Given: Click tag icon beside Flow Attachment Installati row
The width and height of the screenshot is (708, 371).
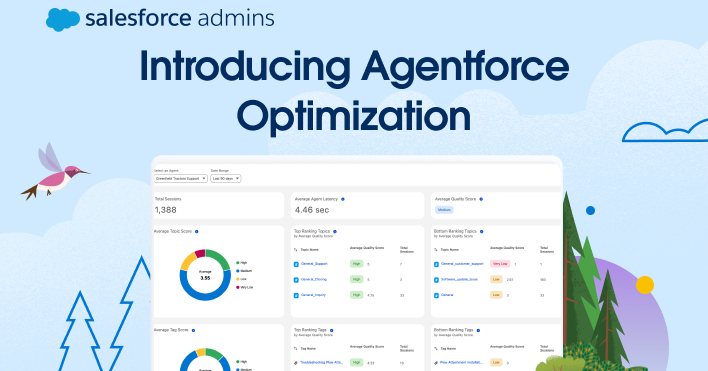Looking at the screenshot, I should click(436, 363).
